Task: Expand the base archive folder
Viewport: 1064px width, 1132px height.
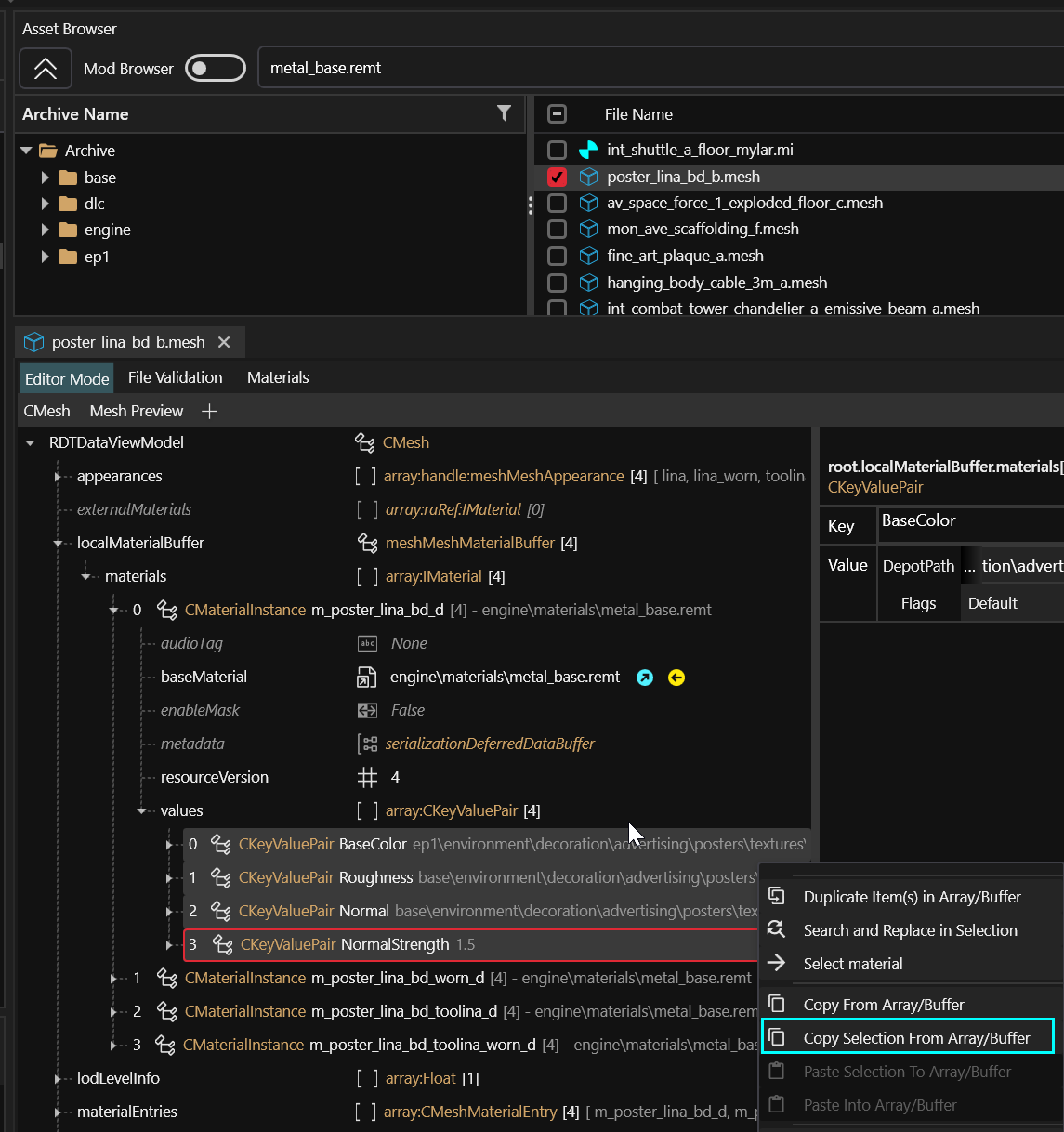Action: click(x=45, y=178)
